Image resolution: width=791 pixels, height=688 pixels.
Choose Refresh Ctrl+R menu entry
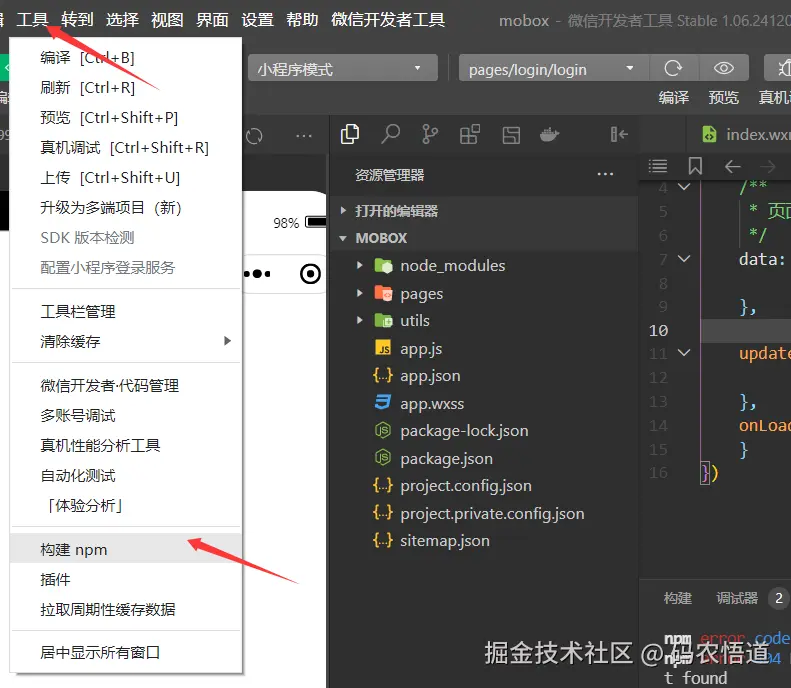126,87
